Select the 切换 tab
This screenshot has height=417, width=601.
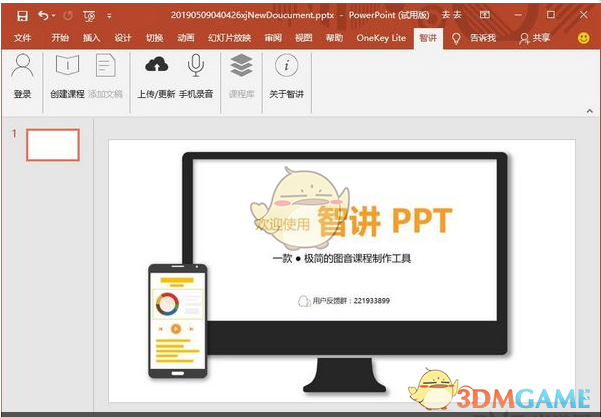point(154,38)
